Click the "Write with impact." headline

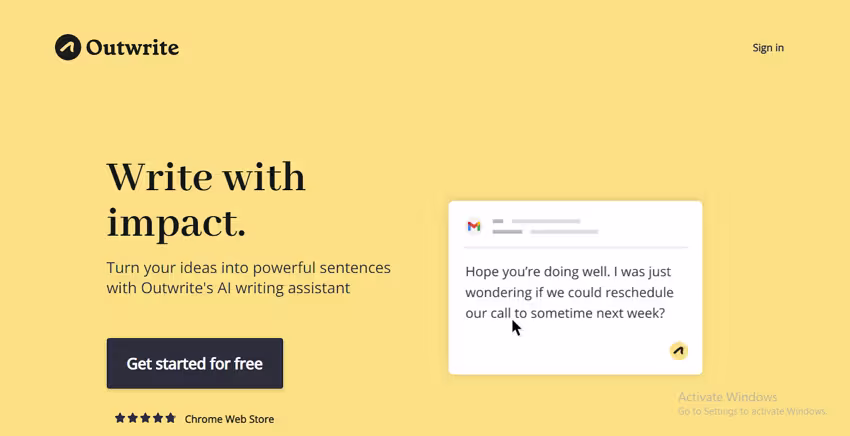click(206, 198)
